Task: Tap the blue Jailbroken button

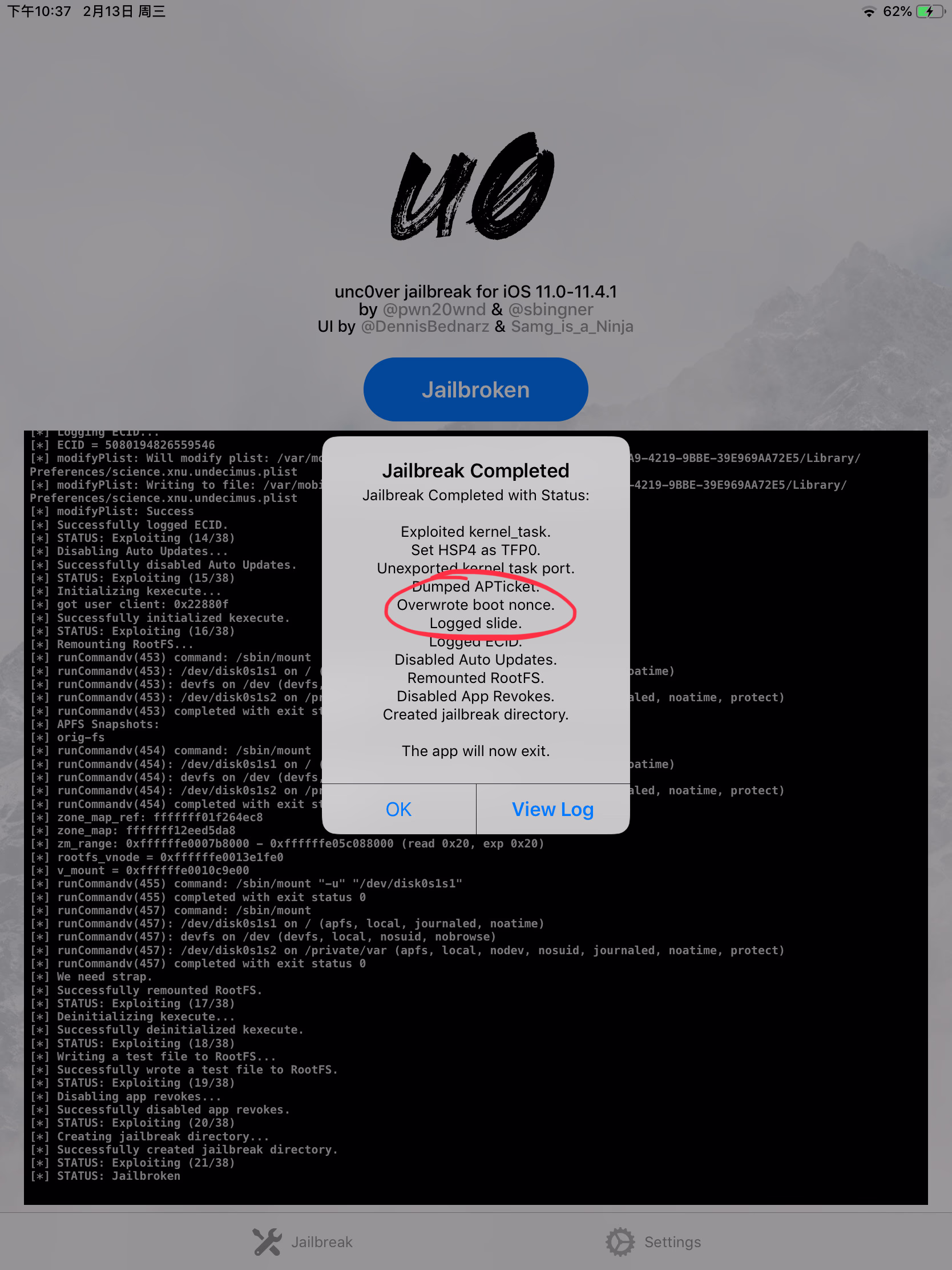Action: click(x=475, y=389)
